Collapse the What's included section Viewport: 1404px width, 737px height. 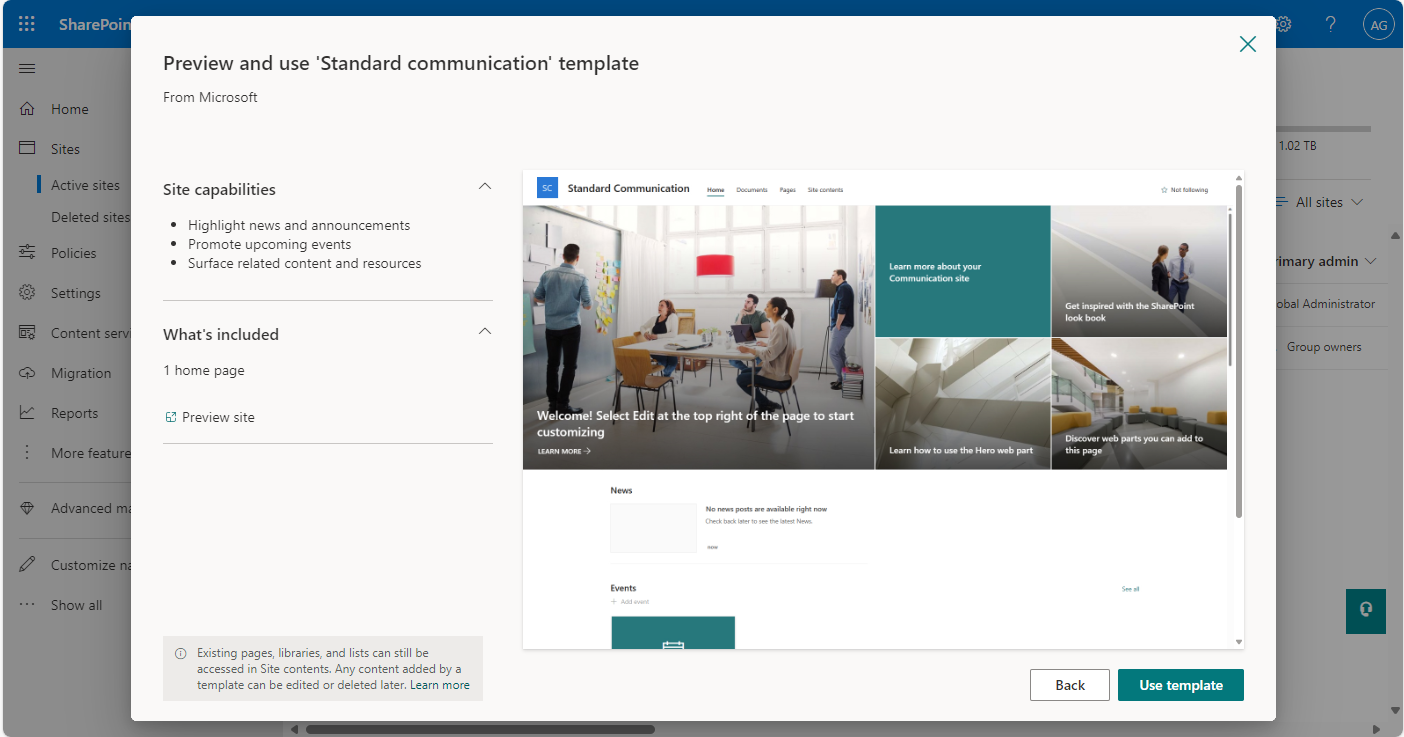[484, 330]
